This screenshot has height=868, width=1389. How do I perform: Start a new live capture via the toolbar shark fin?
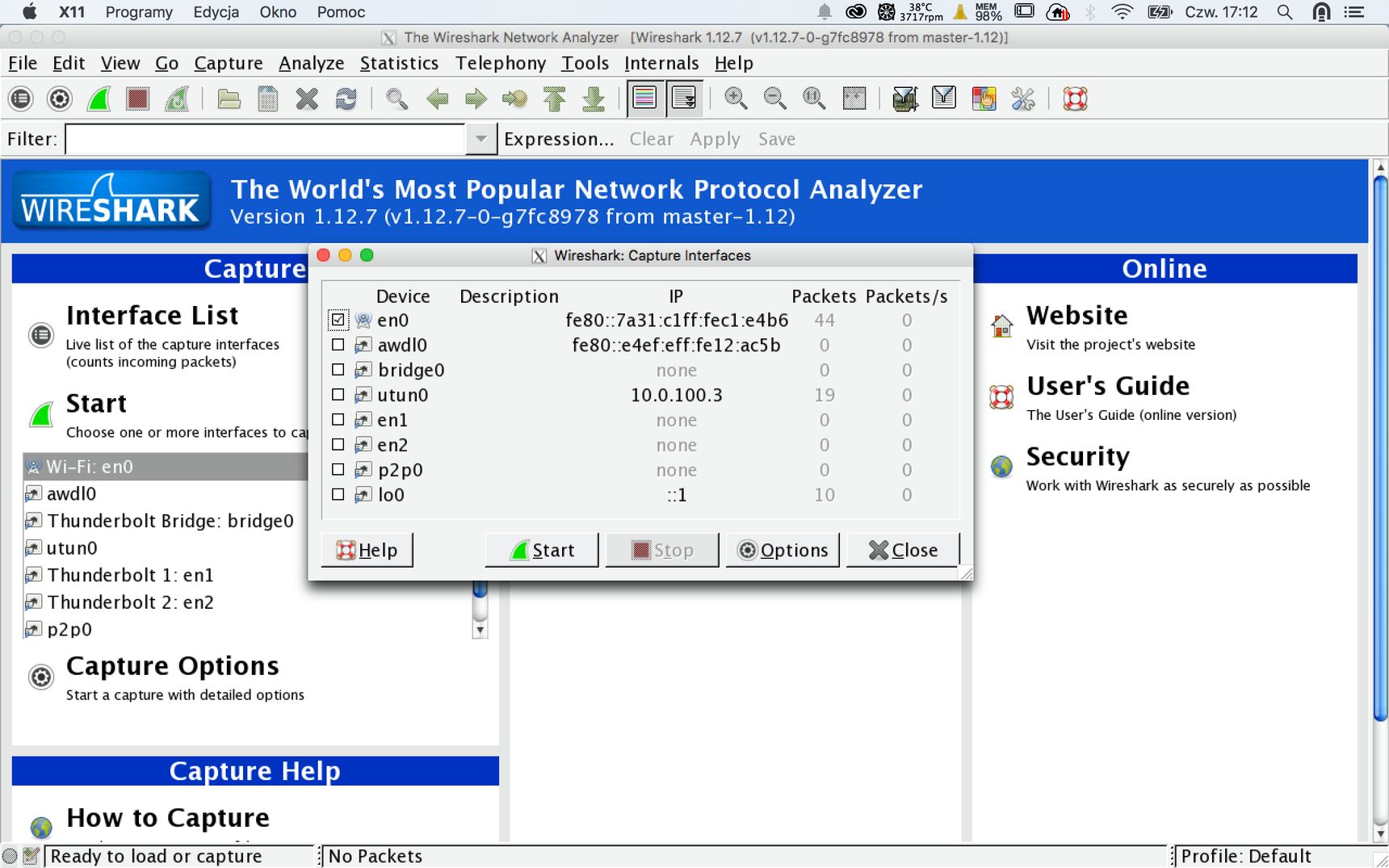pyautogui.click(x=99, y=99)
